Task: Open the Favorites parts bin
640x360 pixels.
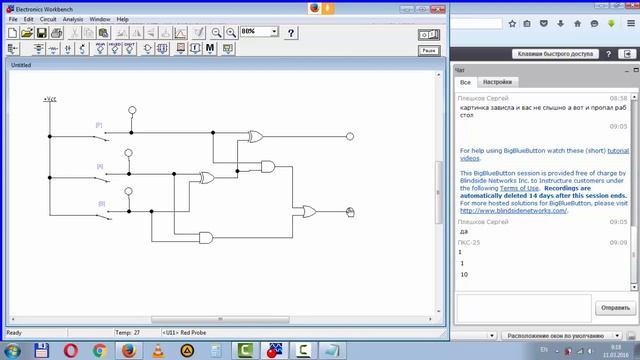Action: 13,49
